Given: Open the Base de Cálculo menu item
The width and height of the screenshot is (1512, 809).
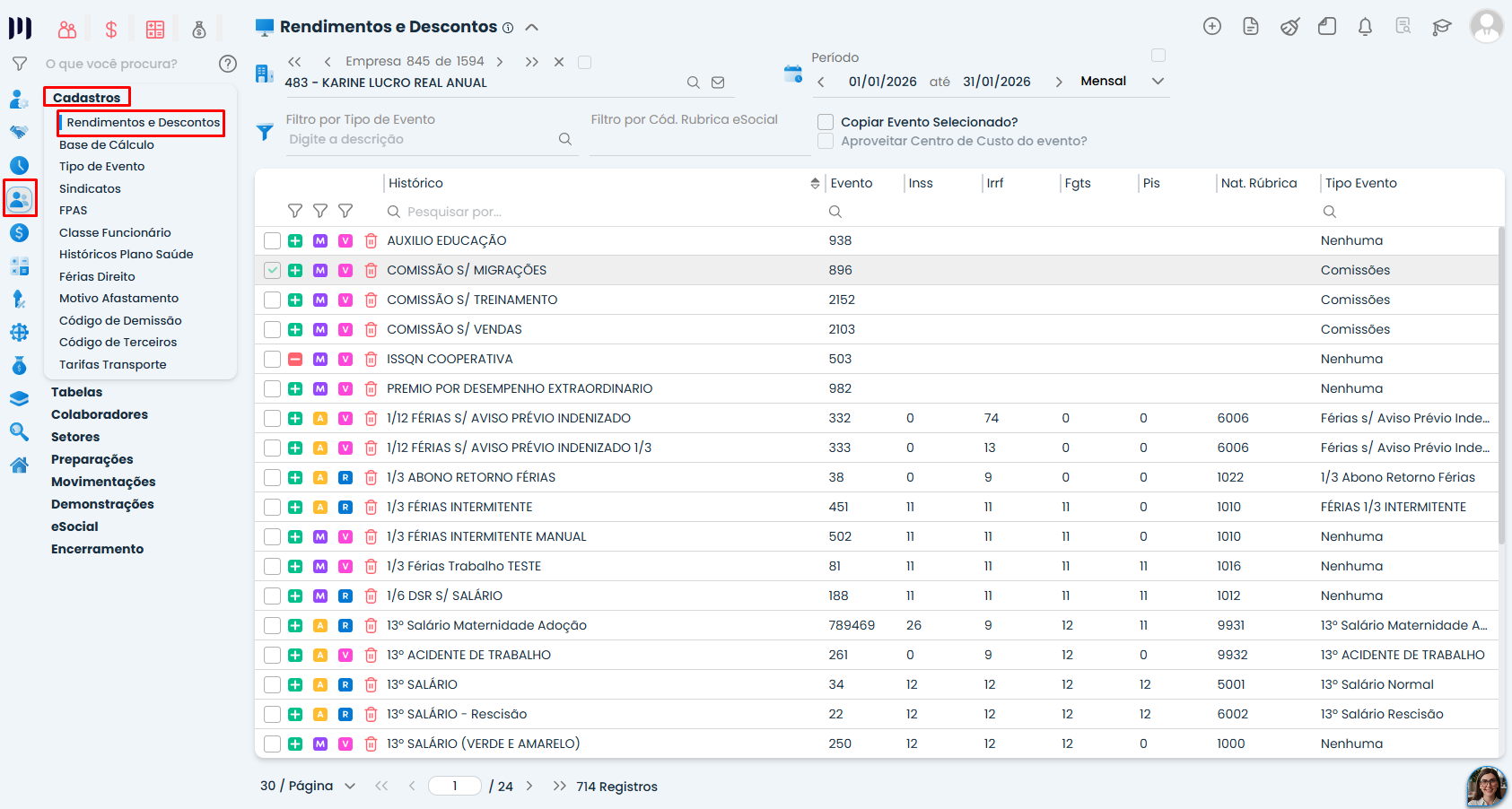Looking at the screenshot, I should coord(107,144).
